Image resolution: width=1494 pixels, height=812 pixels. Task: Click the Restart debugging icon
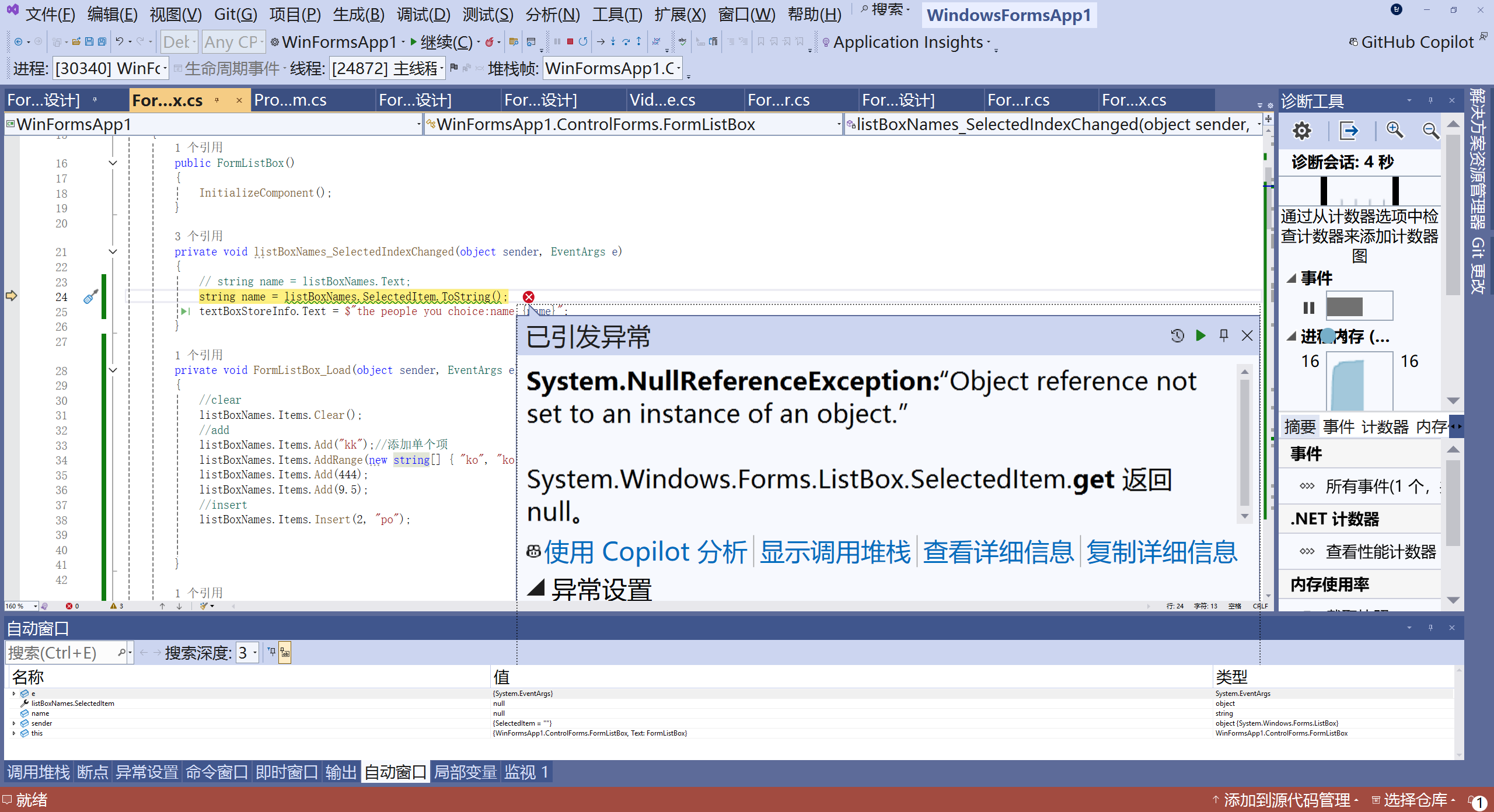(583, 41)
